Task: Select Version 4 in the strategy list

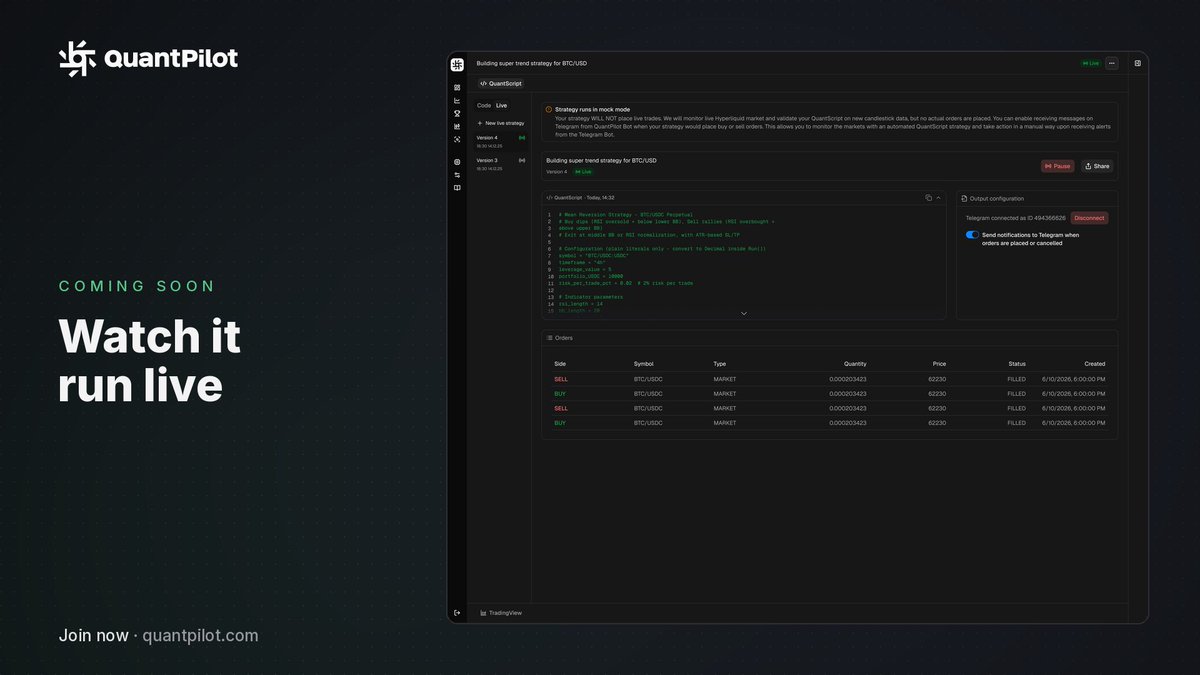Action: 501,141
